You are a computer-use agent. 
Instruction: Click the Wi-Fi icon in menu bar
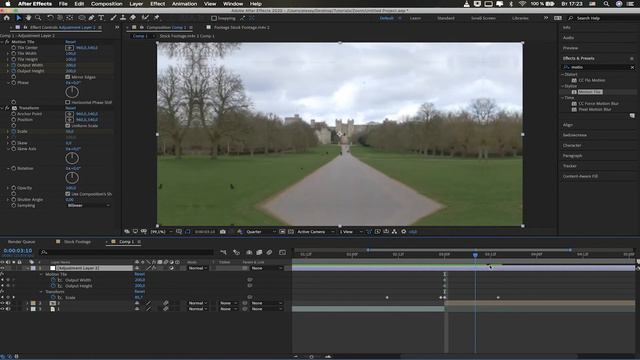pyautogui.click(x=522, y=4)
